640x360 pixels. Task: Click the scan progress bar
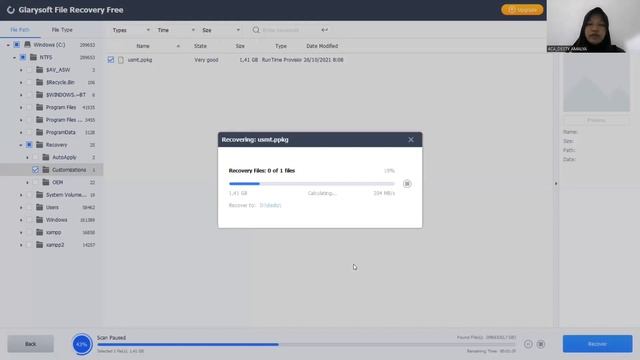point(306,345)
